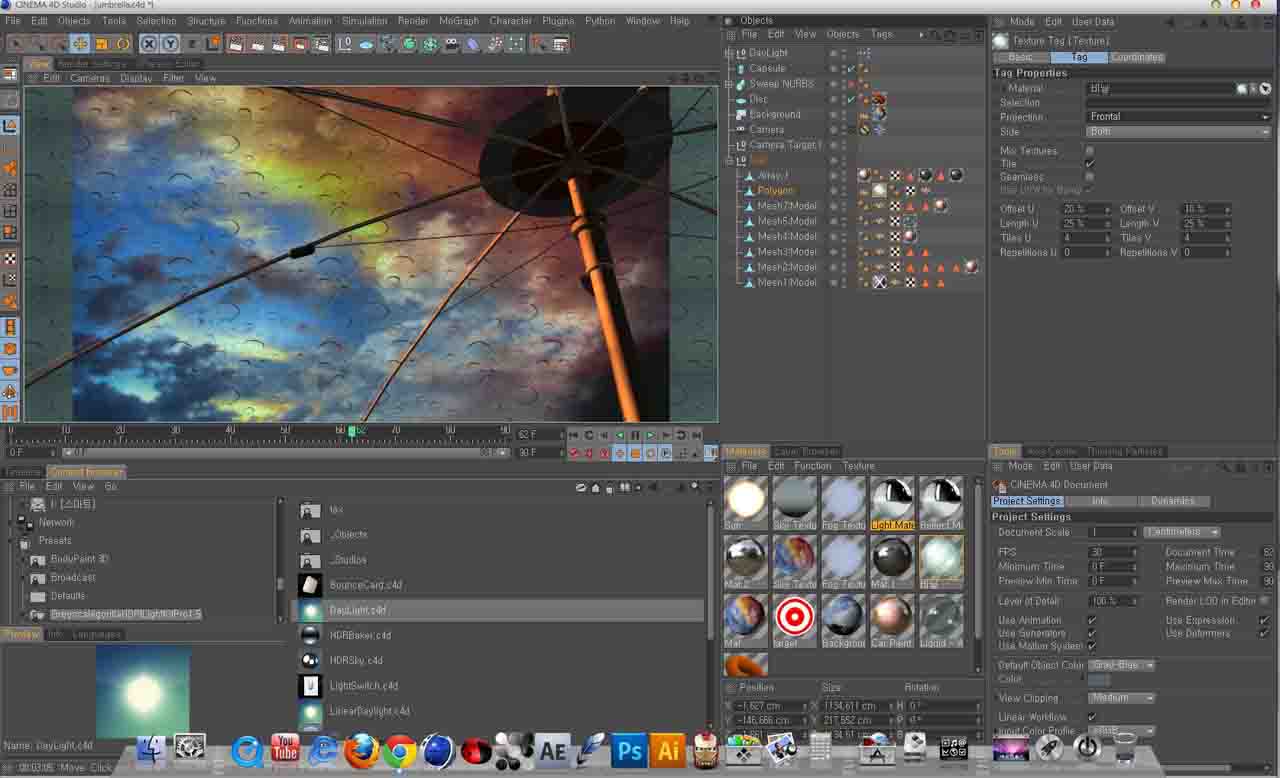Click the Offset U value field
Viewport: 1280px width, 778px height.
[x=1086, y=209]
